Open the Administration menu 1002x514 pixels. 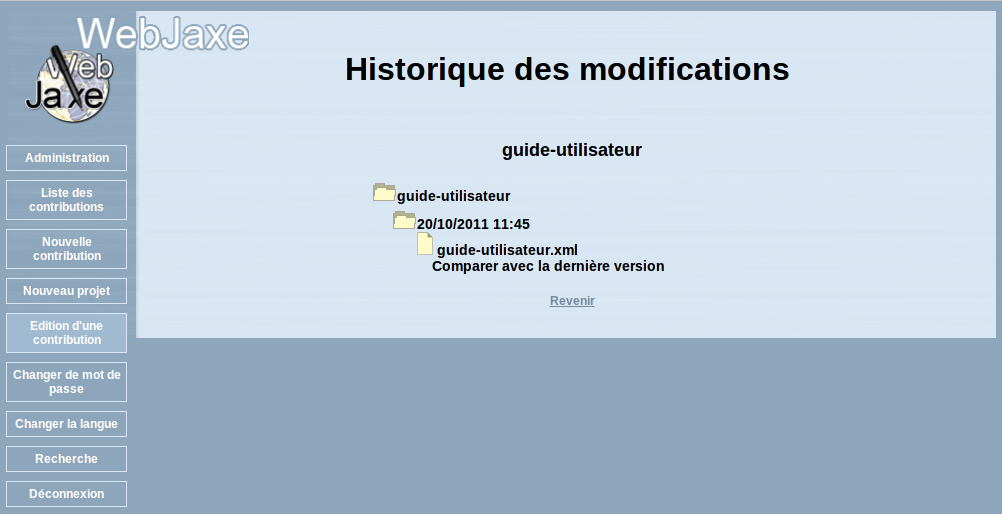[67, 158]
